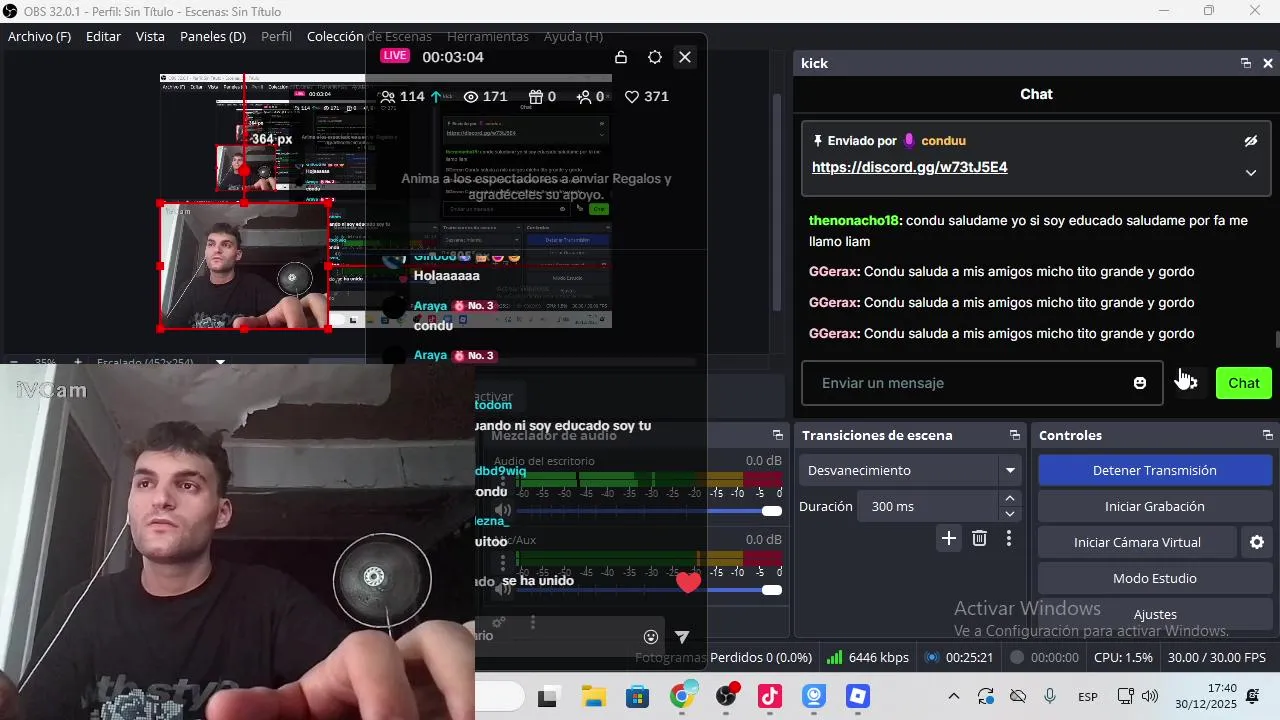The image size is (1280, 720).
Task: Click the eye icon showing 171 views
Action: click(x=471, y=97)
